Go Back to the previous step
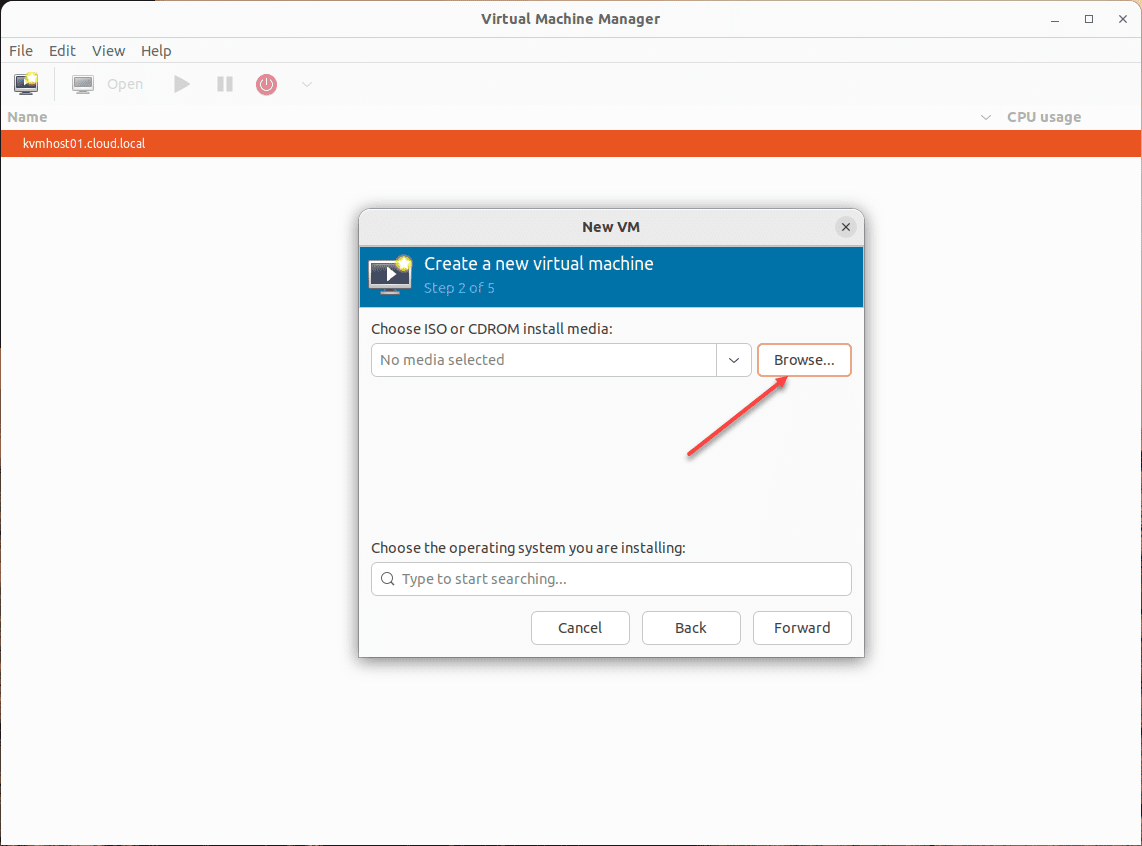 (690, 628)
